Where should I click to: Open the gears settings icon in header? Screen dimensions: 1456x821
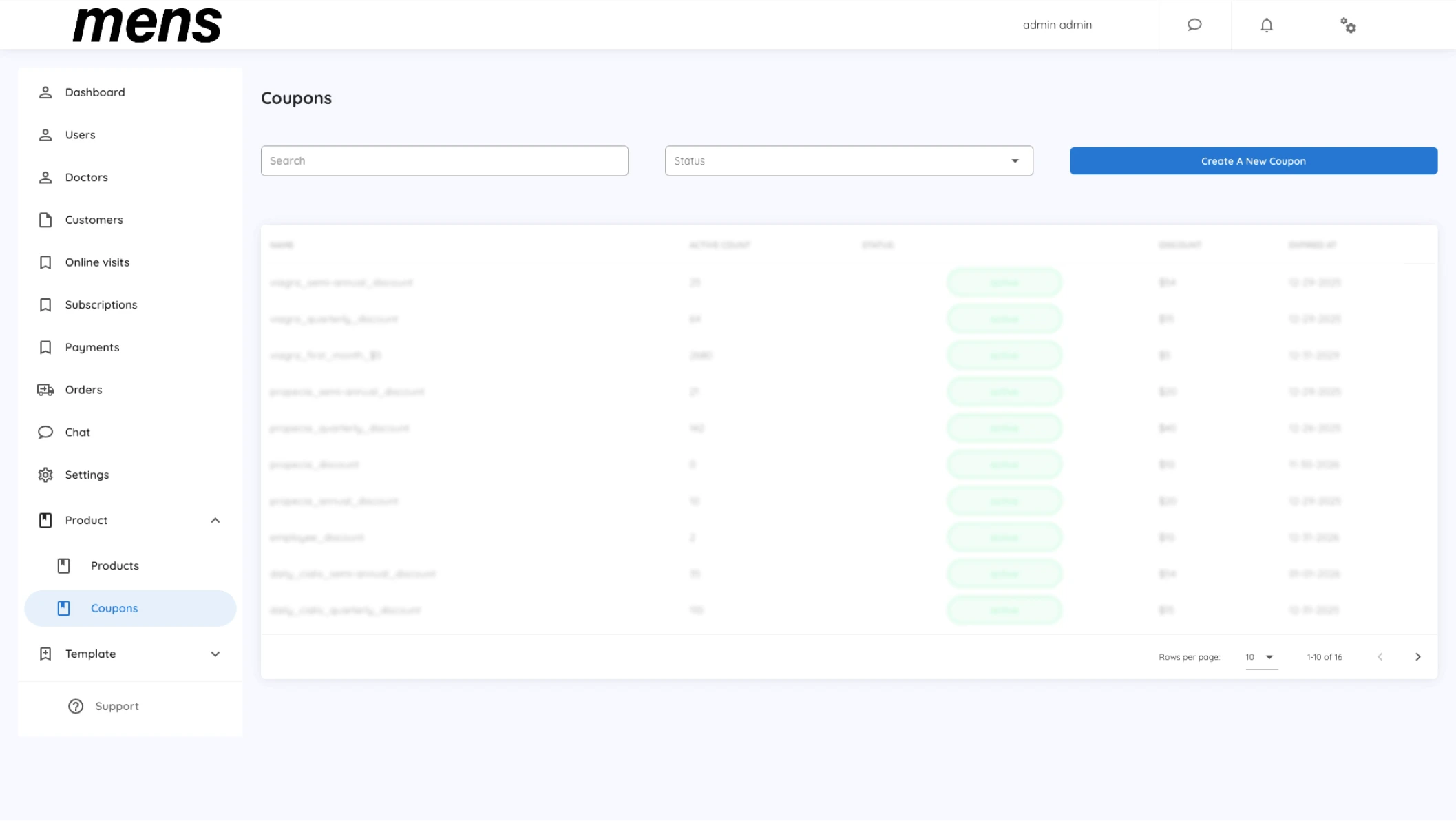(x=1348, y=25)
